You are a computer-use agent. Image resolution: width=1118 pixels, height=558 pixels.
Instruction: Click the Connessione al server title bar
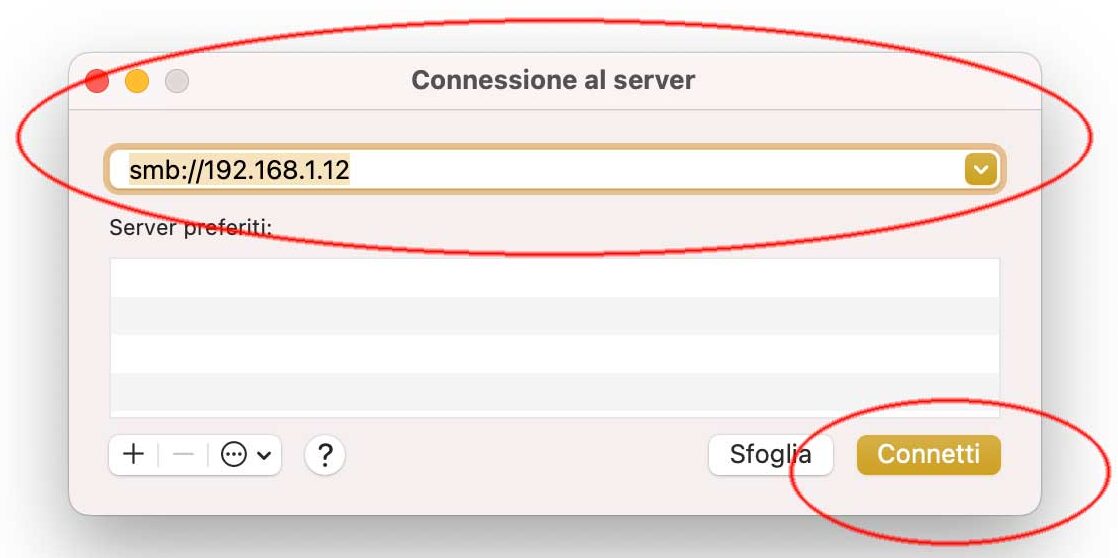pos(553,80)
